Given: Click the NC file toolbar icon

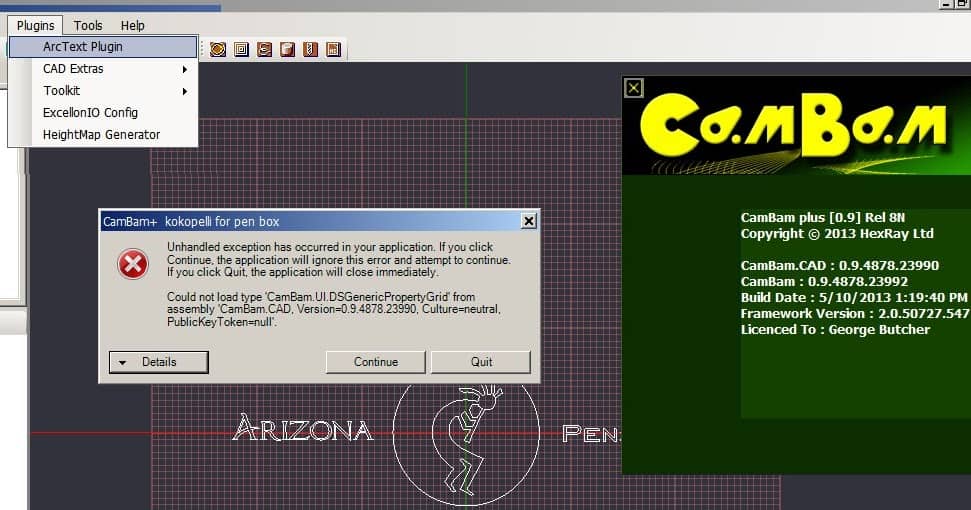Looking at the screenshot, I should (x=333, y=49).
